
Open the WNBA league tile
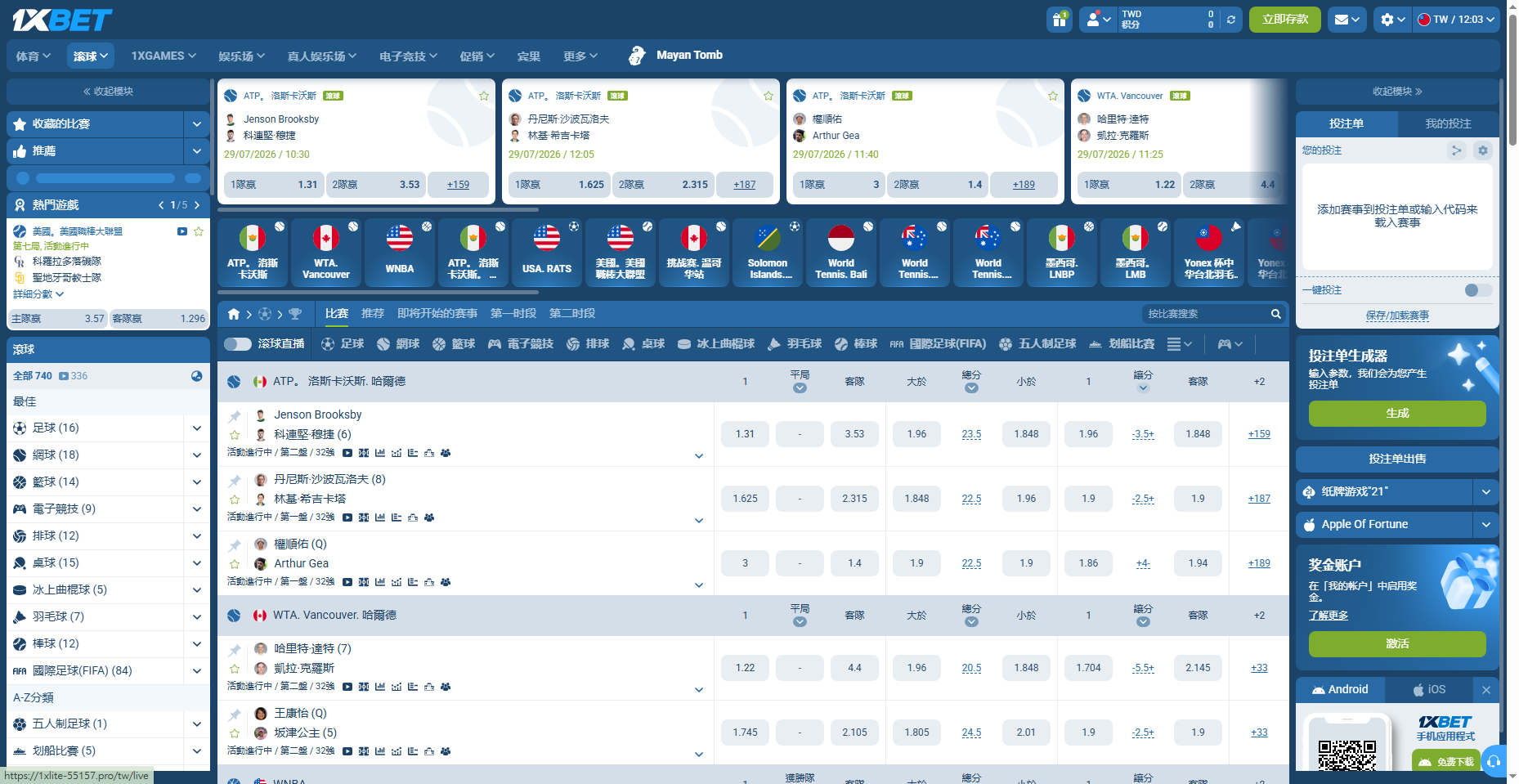tap(400, 253)
